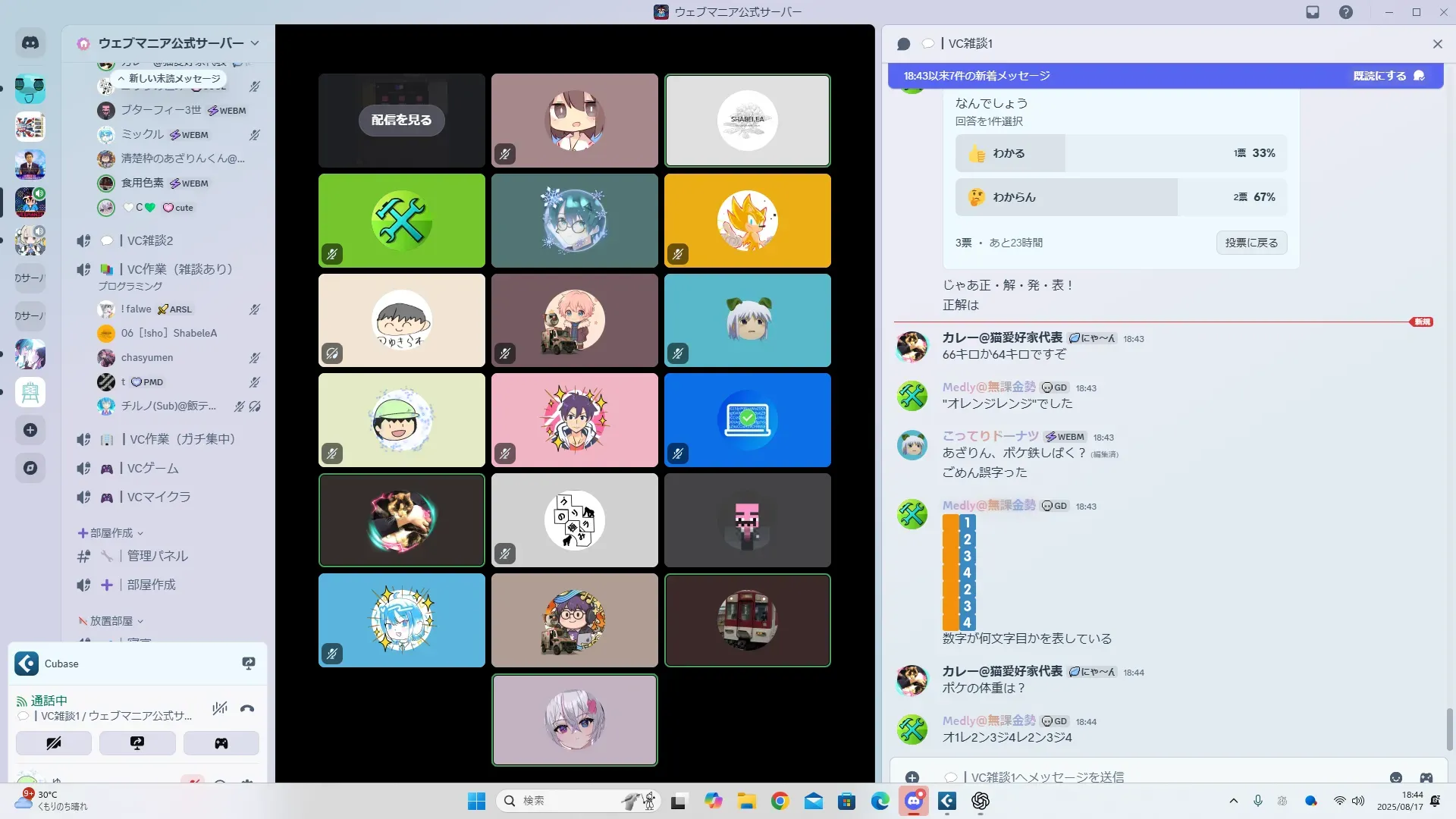
Task: Collapse the 放置部屋 category
Action: tap(111, 621)
